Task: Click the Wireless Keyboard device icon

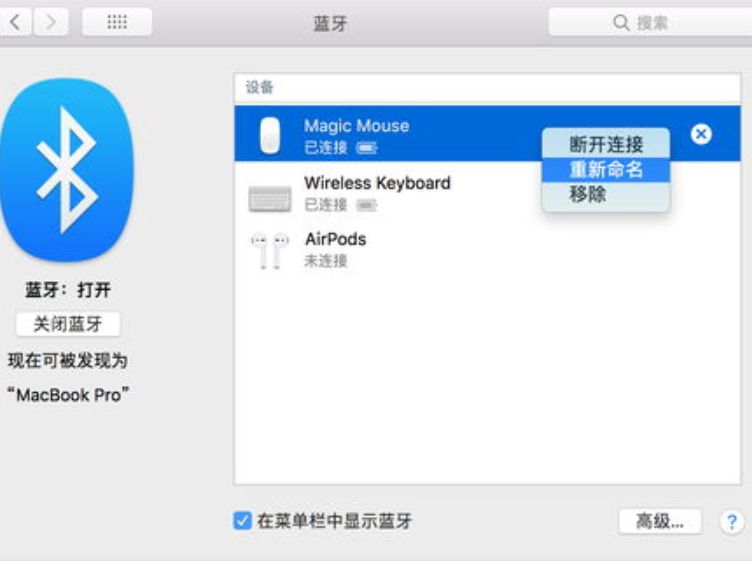Action: (x=270, y=198)
